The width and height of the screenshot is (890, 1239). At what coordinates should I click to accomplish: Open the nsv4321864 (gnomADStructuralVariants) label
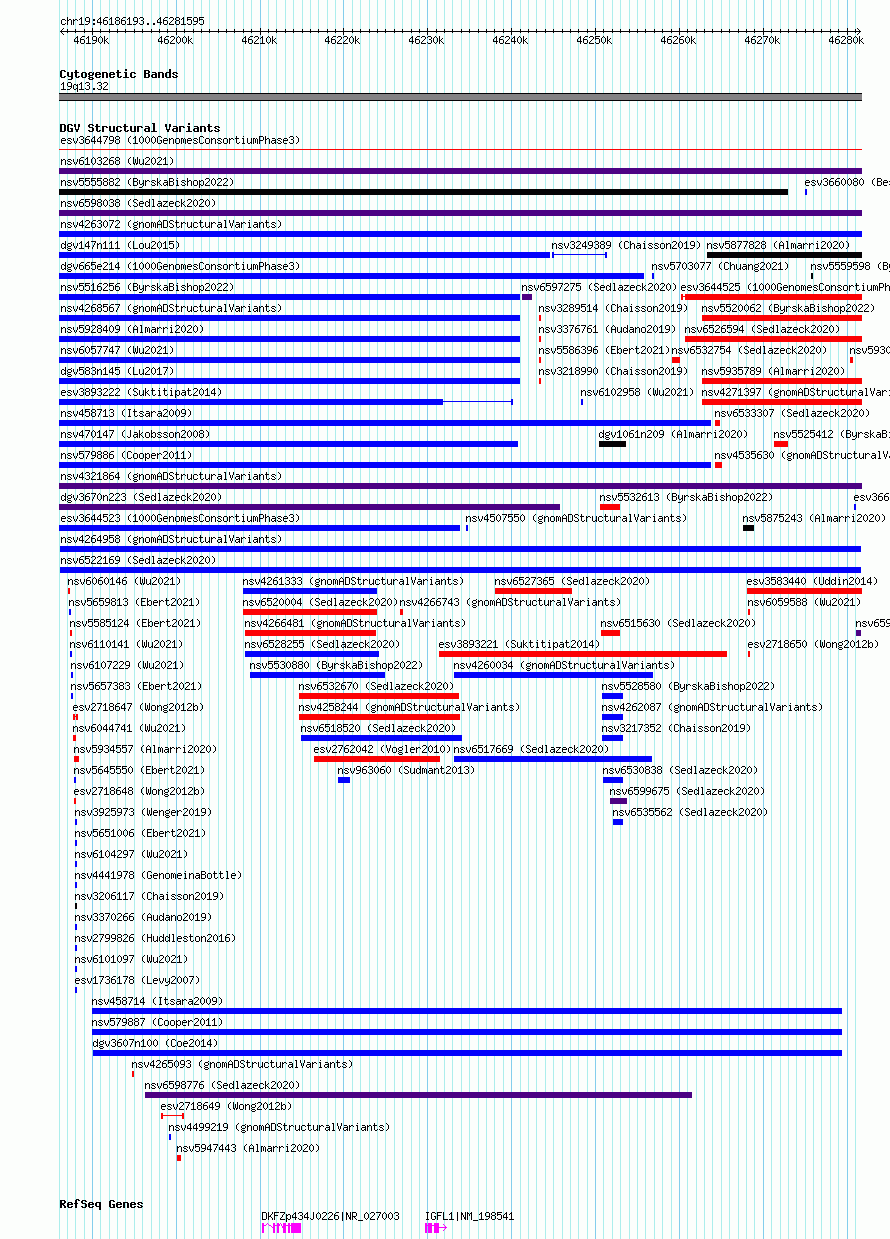(x=171, y=476)
